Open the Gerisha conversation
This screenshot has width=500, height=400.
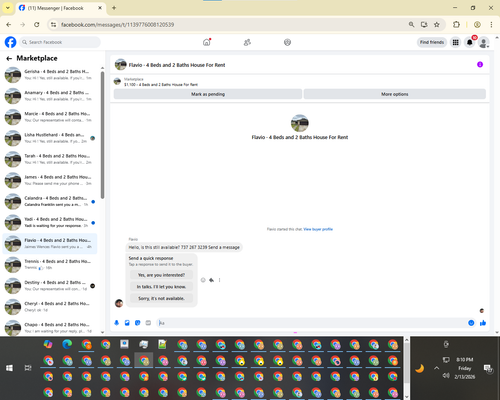tap(50, 75)
